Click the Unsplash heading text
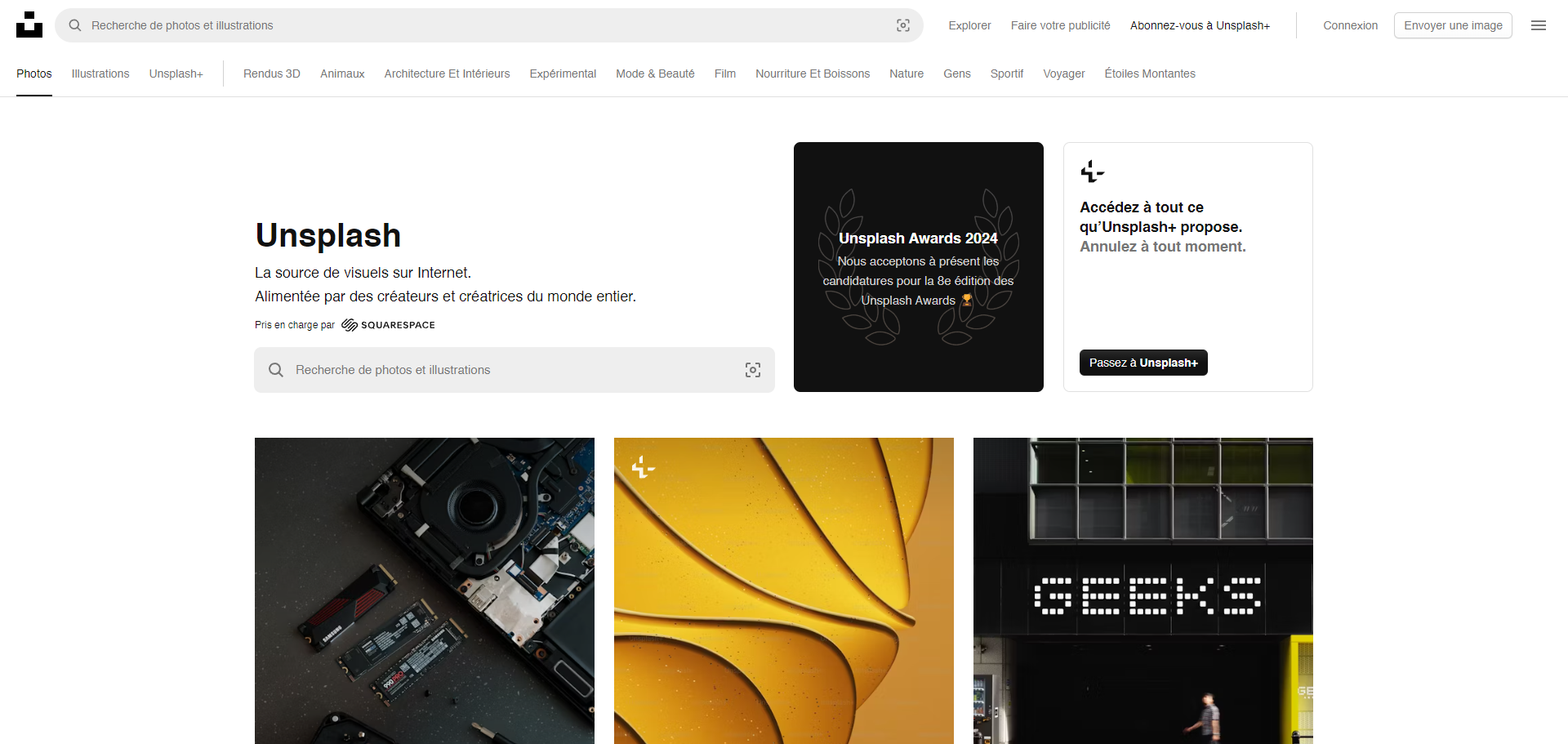 (x=328, y=235)
